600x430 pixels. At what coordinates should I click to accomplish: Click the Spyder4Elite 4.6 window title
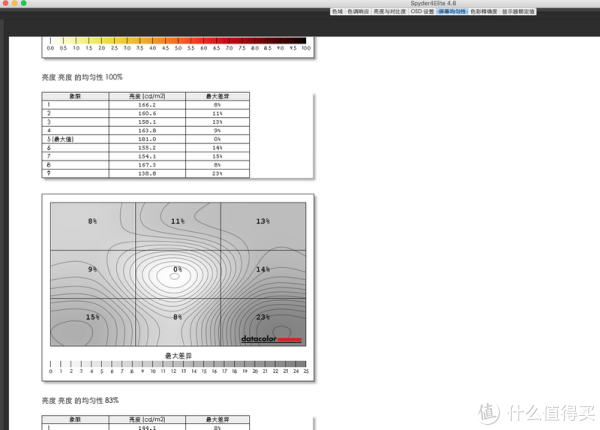pyautogui.click(x=433, y=3)
